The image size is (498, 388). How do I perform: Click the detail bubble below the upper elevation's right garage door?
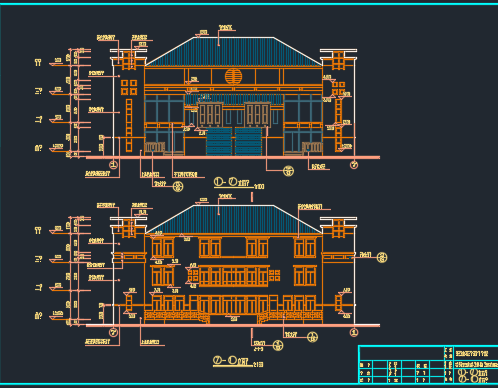point(289,171)
